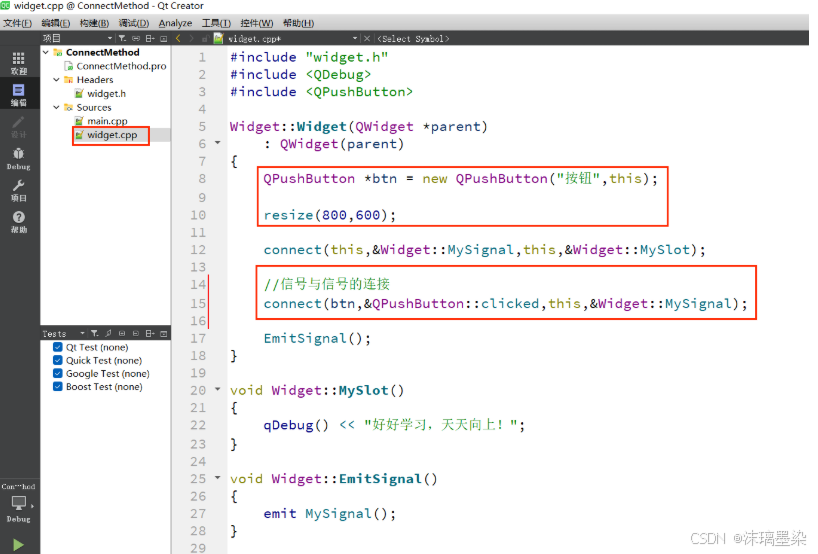Place cursor on the EmitSignal(); call line
This screenshot has height=554, width=818.
click(317, 339)
